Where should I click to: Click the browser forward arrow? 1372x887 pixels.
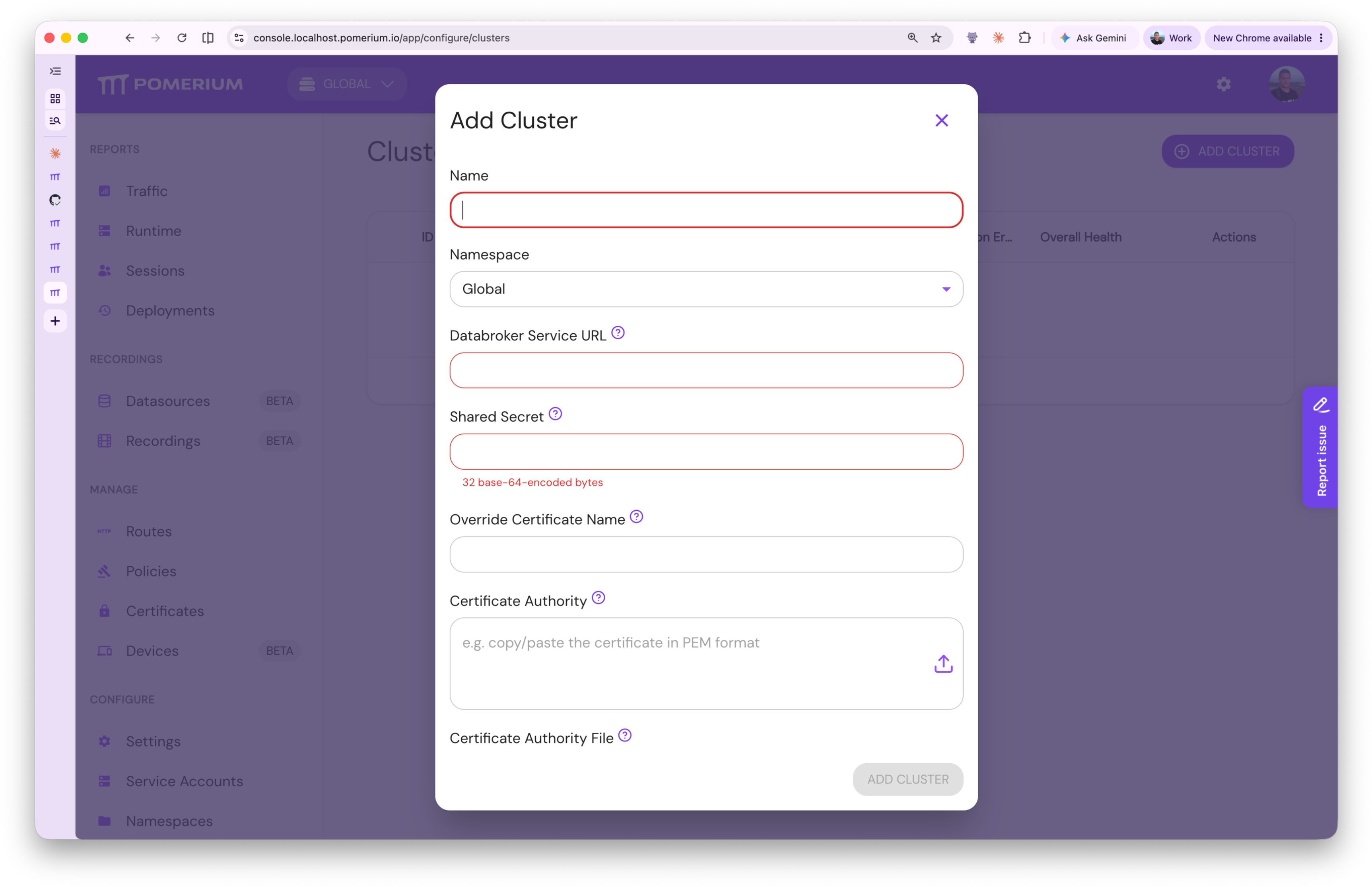pyautogui.click(x=155, y=38)
